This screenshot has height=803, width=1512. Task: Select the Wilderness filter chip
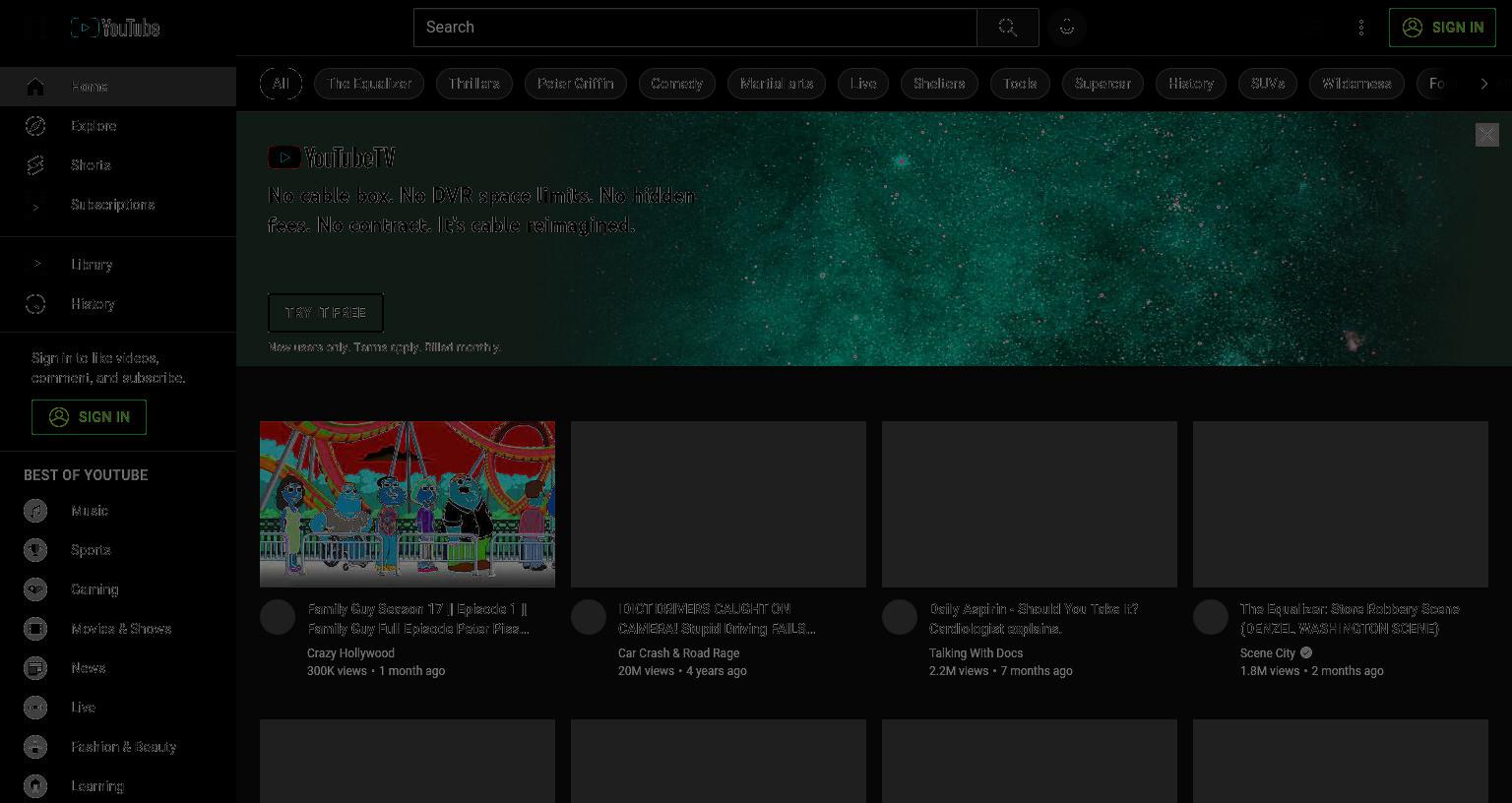[1356, 84]
